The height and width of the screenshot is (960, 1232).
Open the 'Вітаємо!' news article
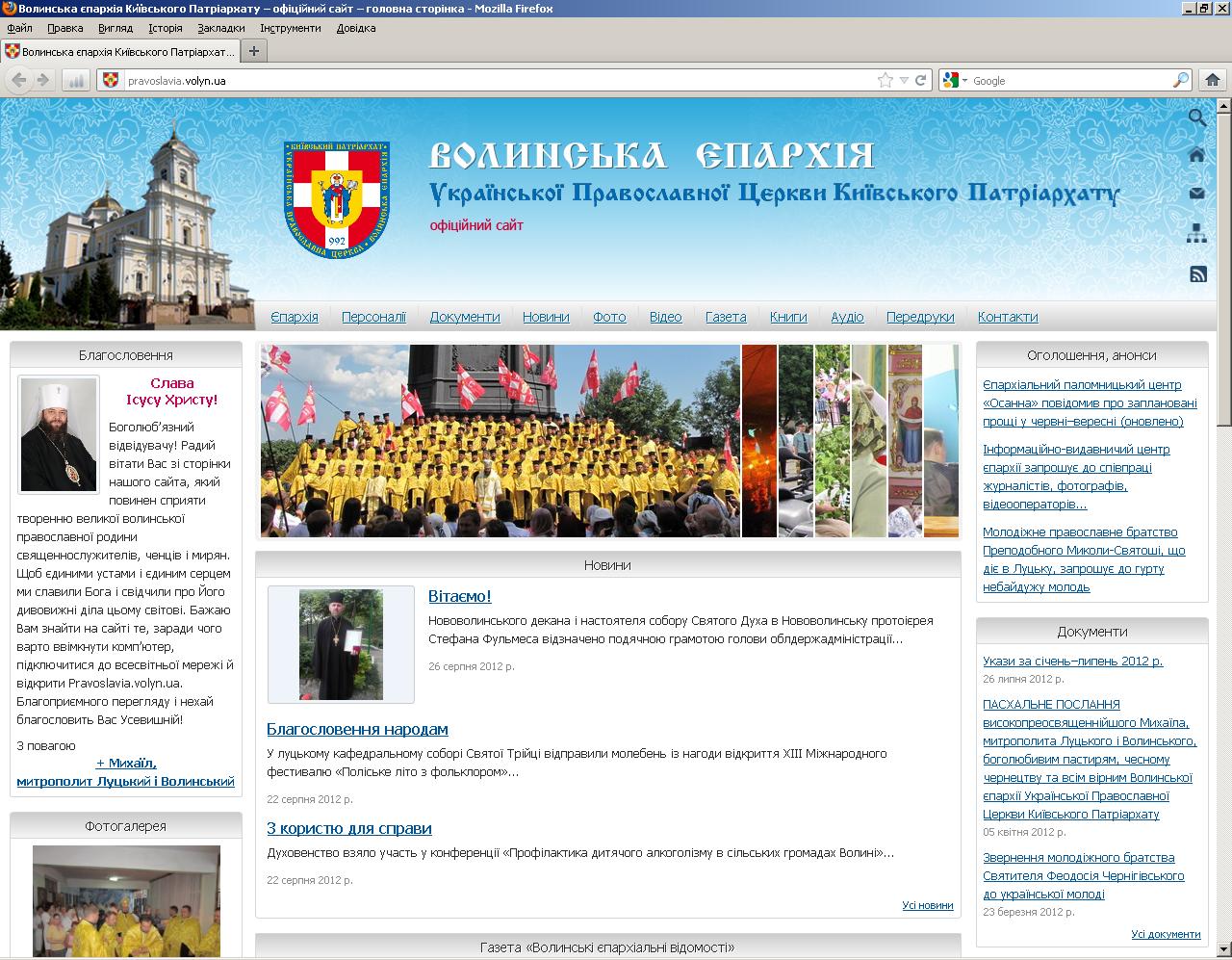tap(459, 596)
